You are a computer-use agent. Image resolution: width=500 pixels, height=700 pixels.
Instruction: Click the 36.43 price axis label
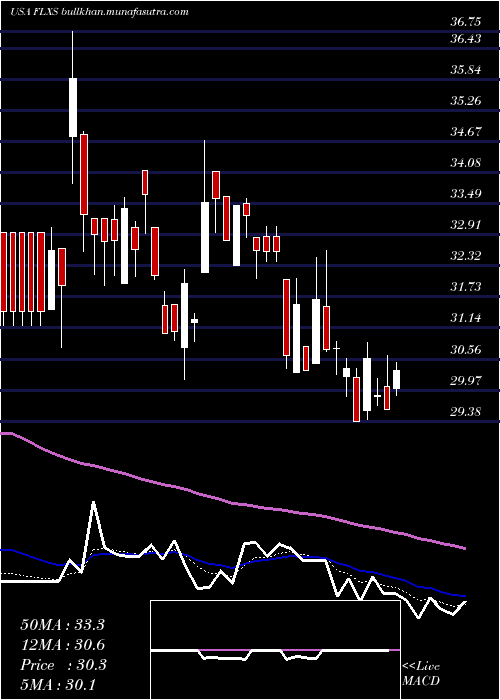465,39
